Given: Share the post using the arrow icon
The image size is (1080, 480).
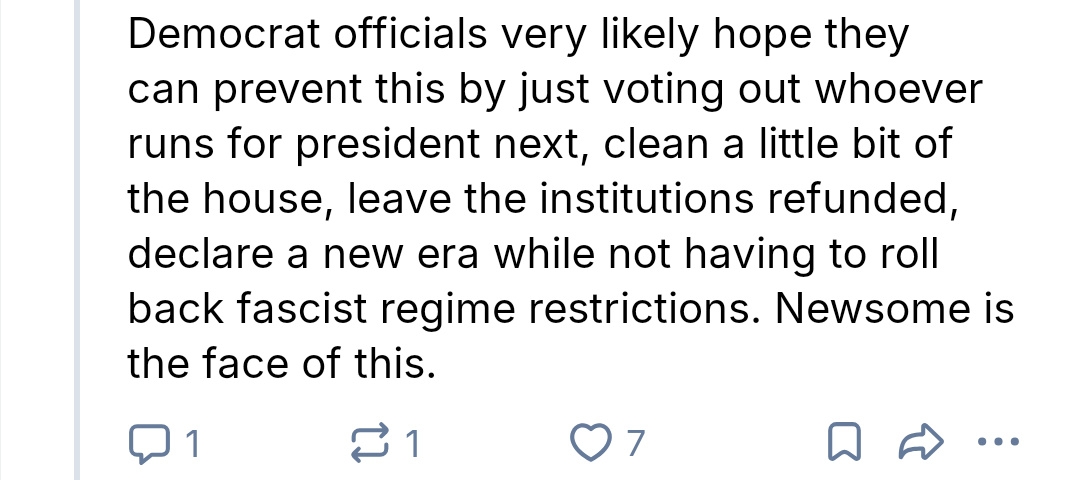Looking at the screenshot, I should coord(919,440).
